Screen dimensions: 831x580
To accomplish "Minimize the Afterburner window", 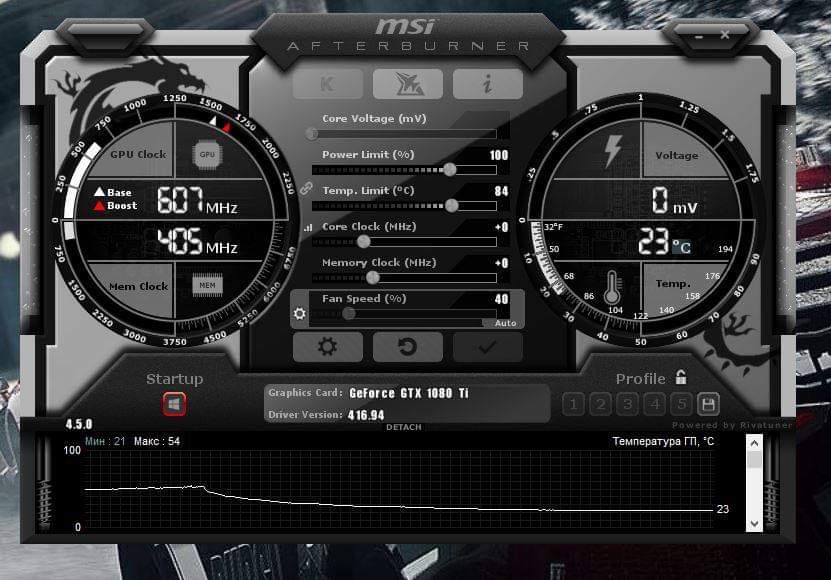I will 699,37.
